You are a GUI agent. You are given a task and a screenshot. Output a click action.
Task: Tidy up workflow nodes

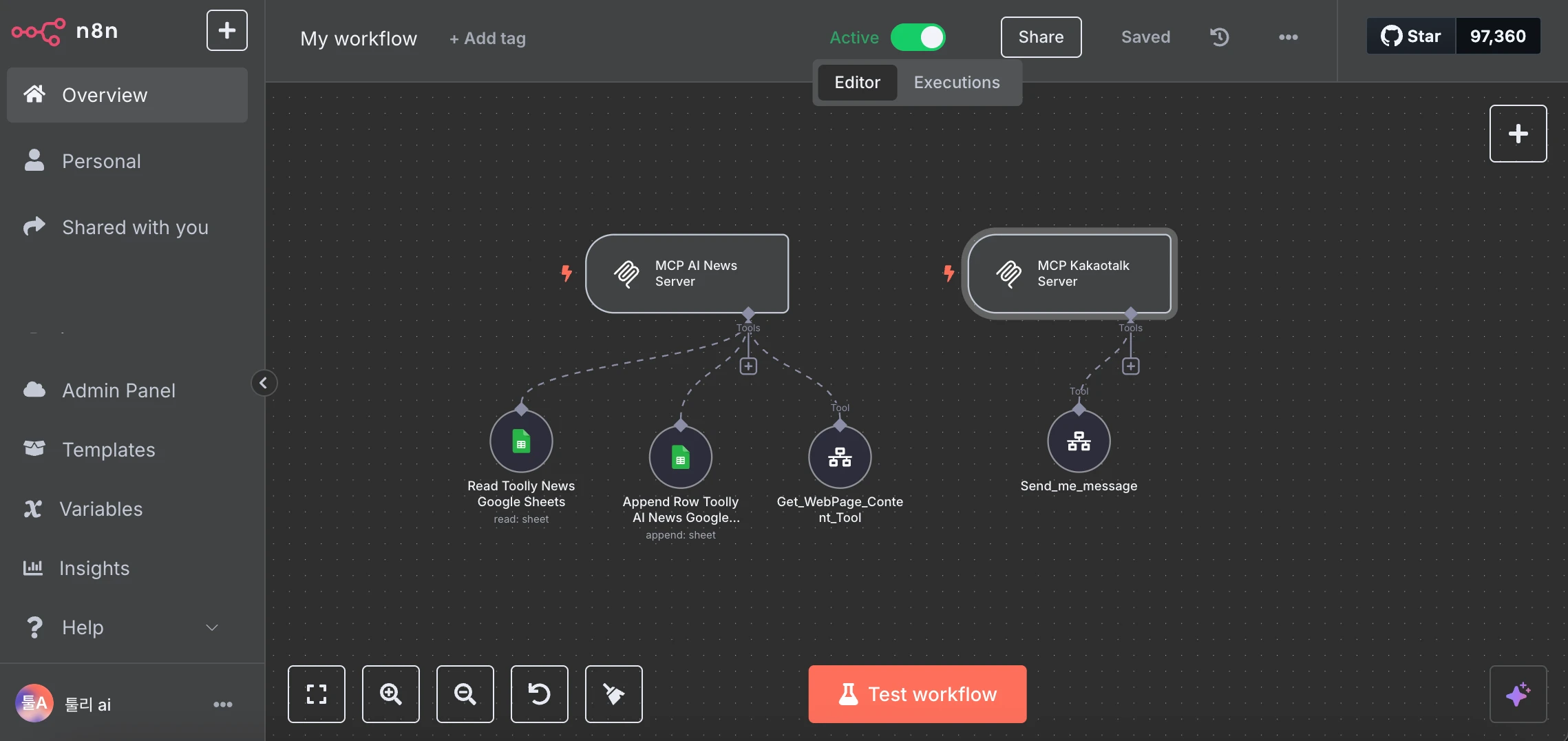pos(614,694)
